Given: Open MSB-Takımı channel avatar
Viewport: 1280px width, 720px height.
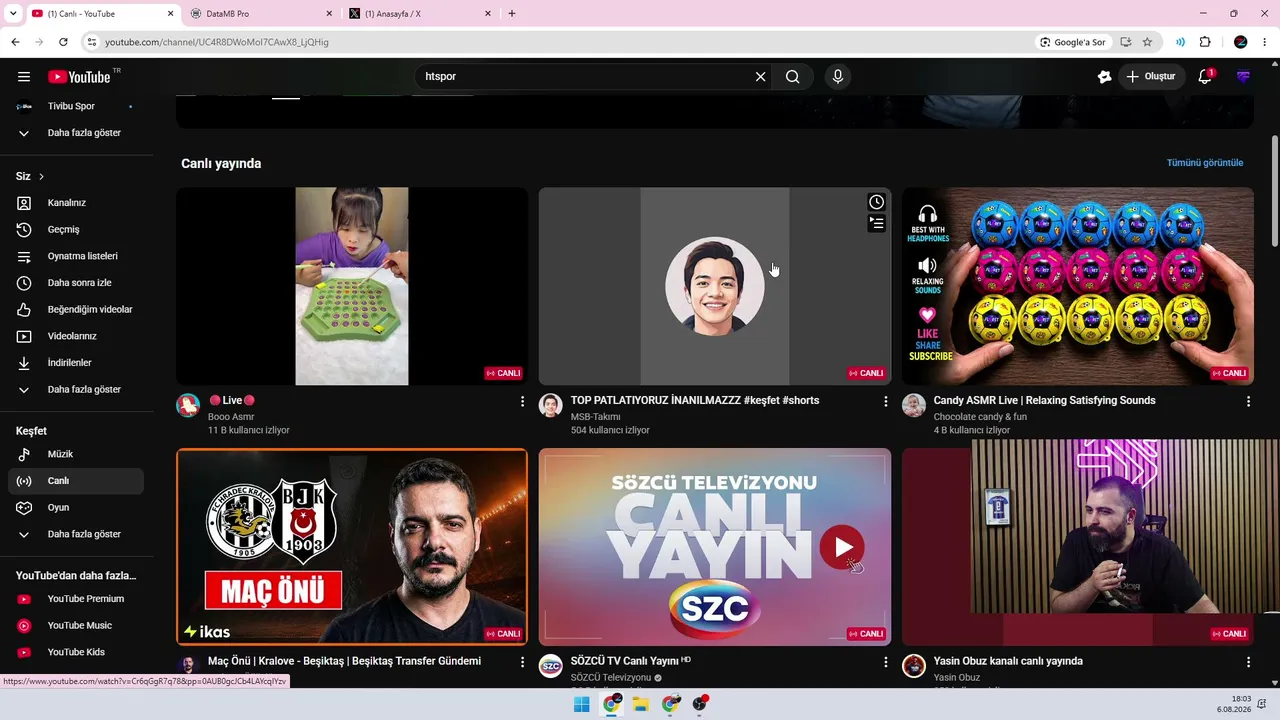Looking at the screenshot, I should 551,405.
